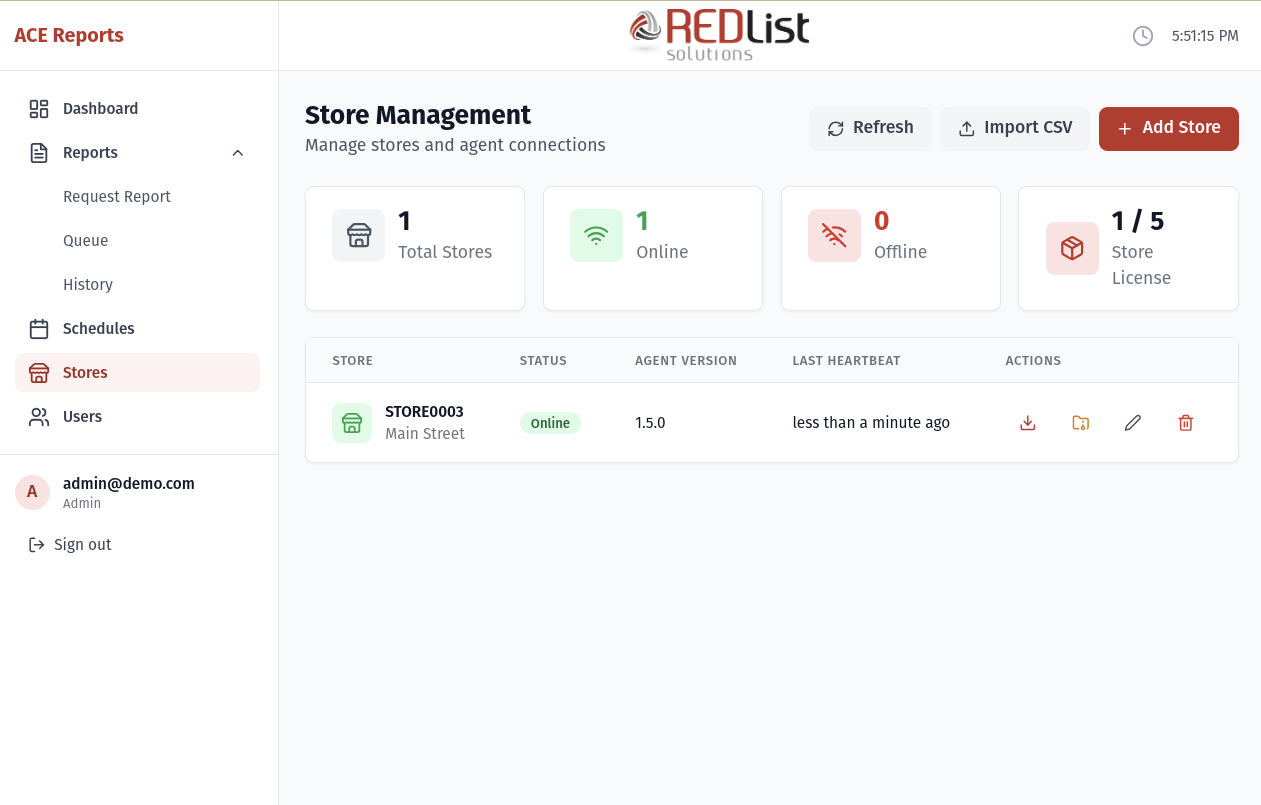Click the download agent icon for STORE0003

1027,422
